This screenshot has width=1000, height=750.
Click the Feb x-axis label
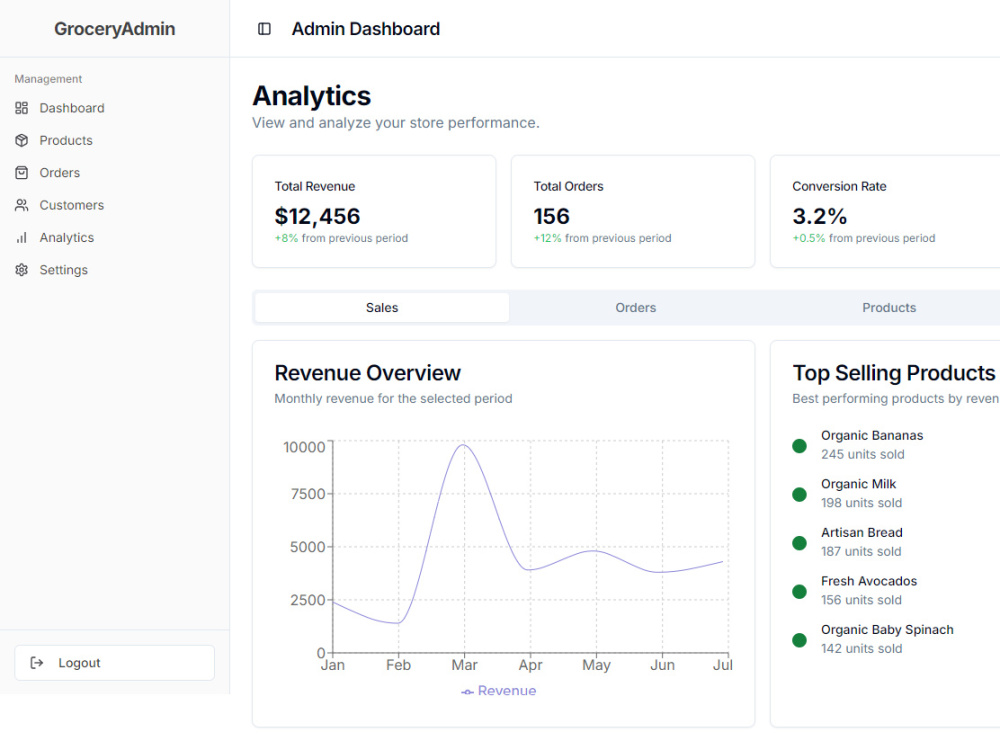pyautogui.click(x=398, y=665)
